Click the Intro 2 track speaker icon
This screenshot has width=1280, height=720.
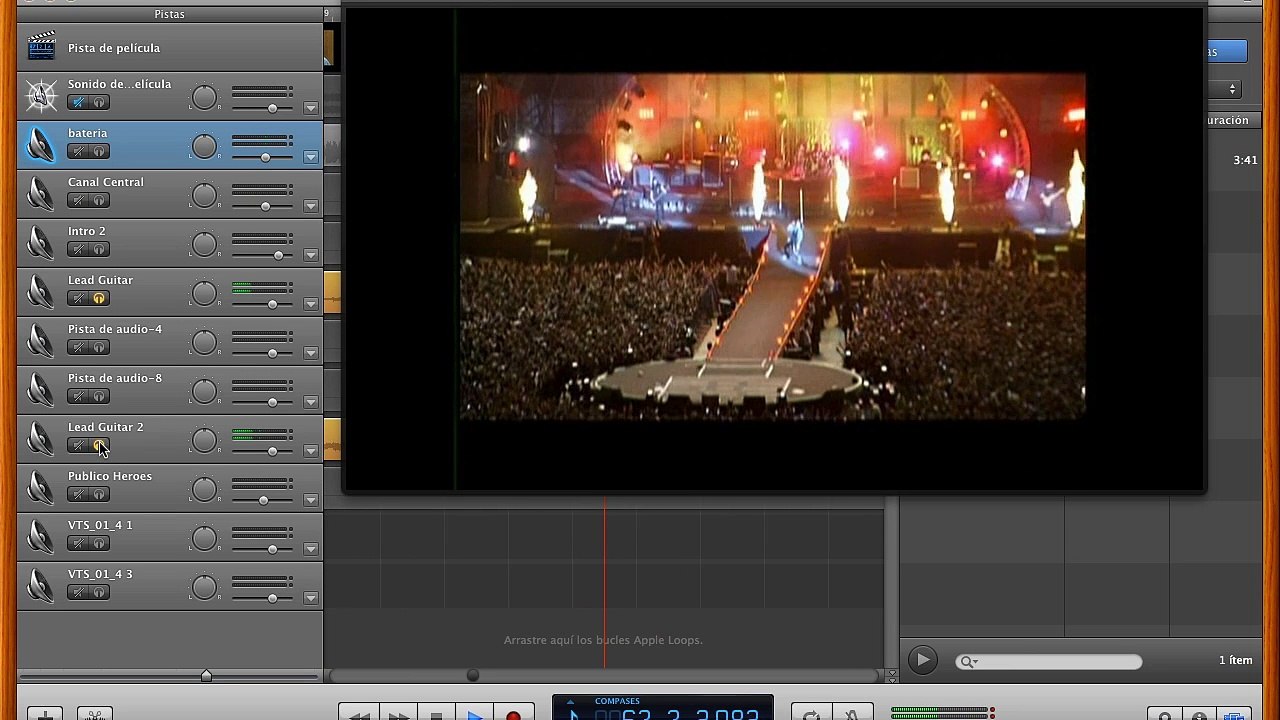[41, 243]
